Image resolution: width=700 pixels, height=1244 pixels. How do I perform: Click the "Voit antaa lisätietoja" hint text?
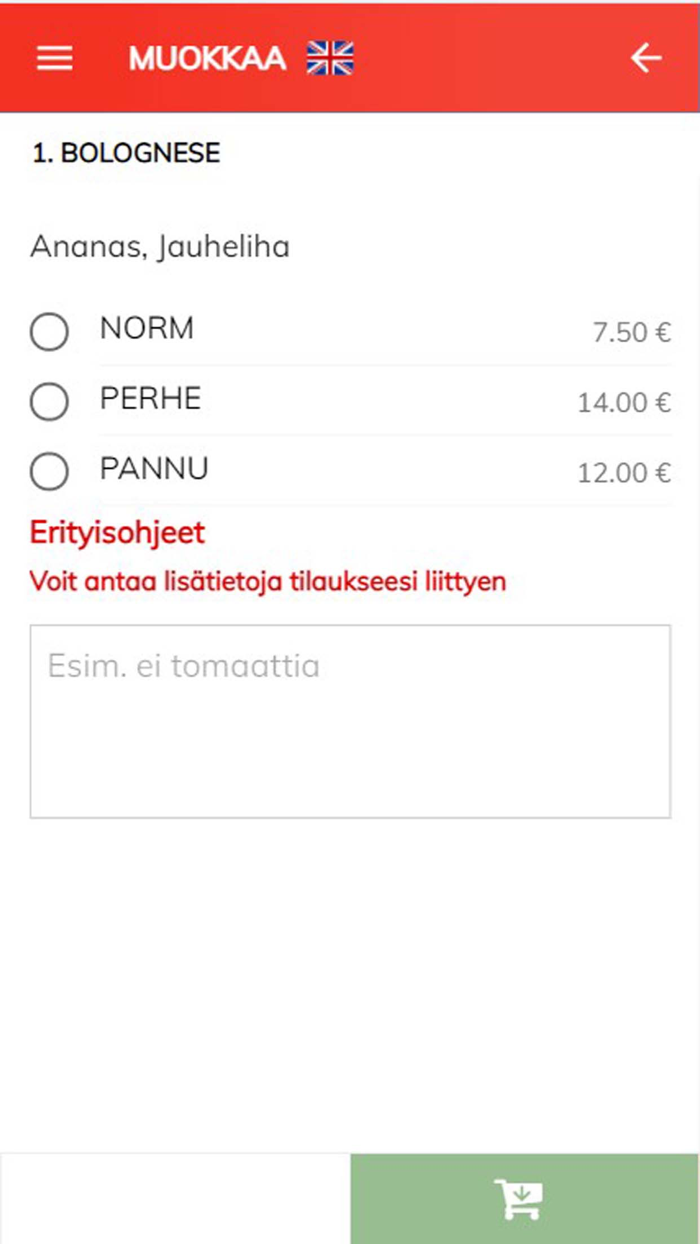pos(268,581)
